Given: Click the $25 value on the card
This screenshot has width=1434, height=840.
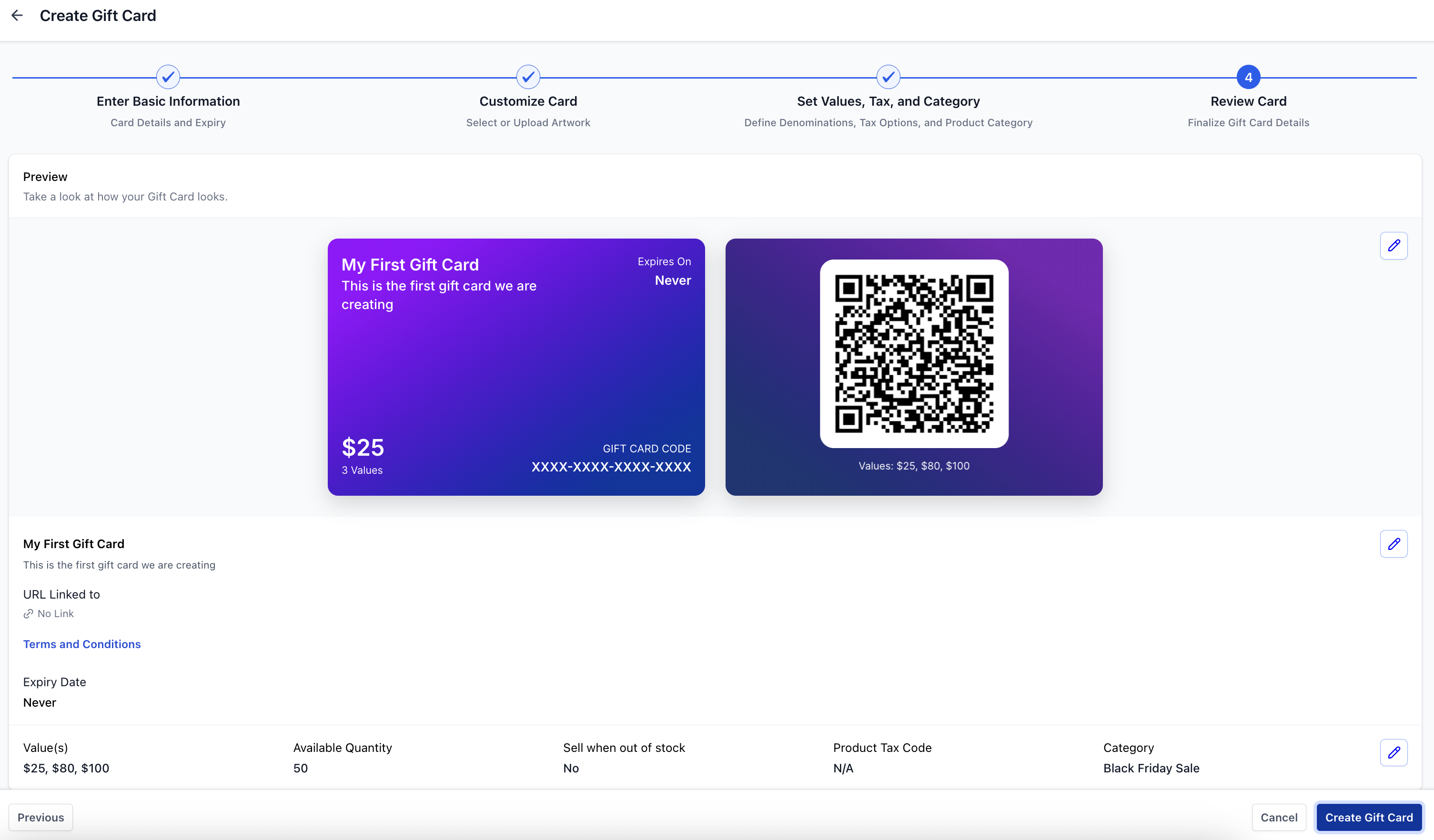Looking at the screenshot, I should click(x=363, y=448).
